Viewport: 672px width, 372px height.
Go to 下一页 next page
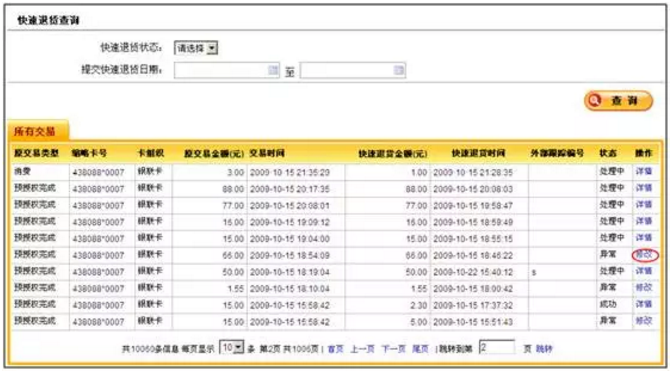(x=393, y=349)
